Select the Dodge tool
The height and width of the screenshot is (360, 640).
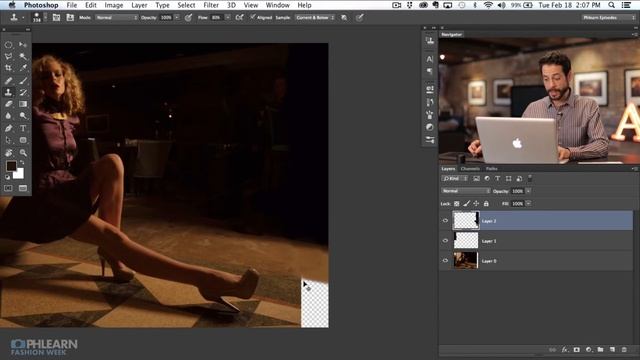23,116
